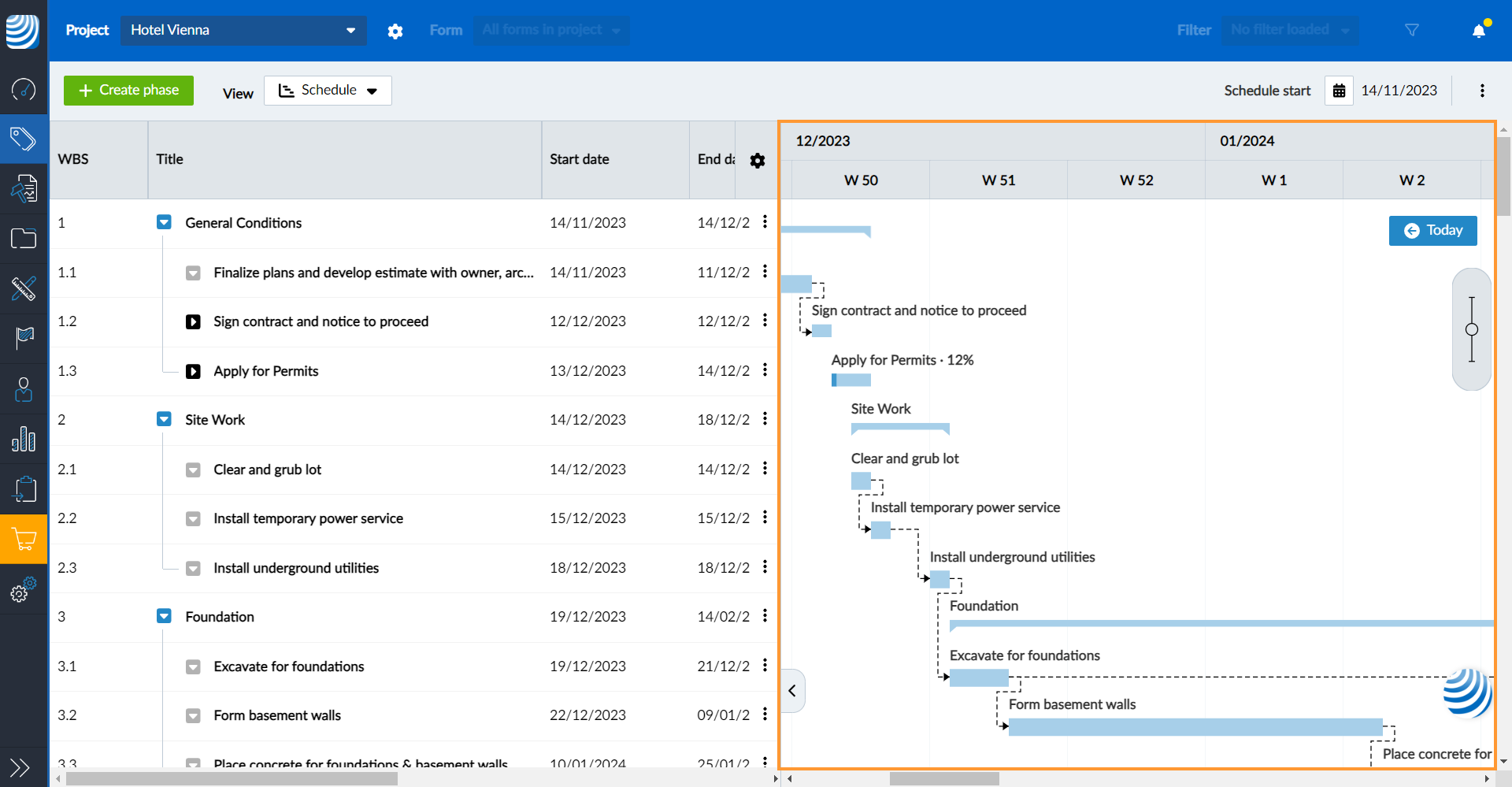Collapse the Foundation phase
The height and width of the screenshot is (787, 1512).
pos(164,616)
